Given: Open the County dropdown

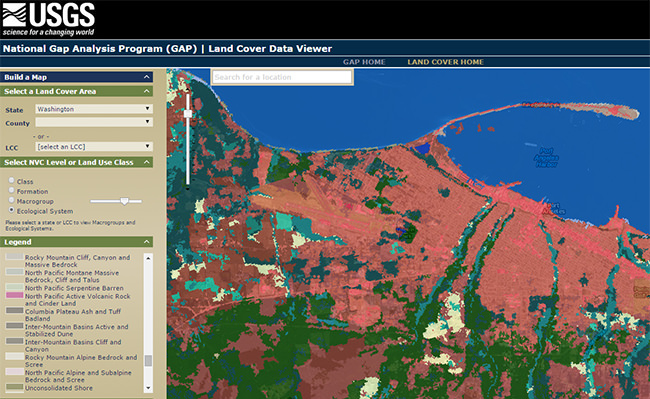Looking at the screenshot, I should click(94, 122).
